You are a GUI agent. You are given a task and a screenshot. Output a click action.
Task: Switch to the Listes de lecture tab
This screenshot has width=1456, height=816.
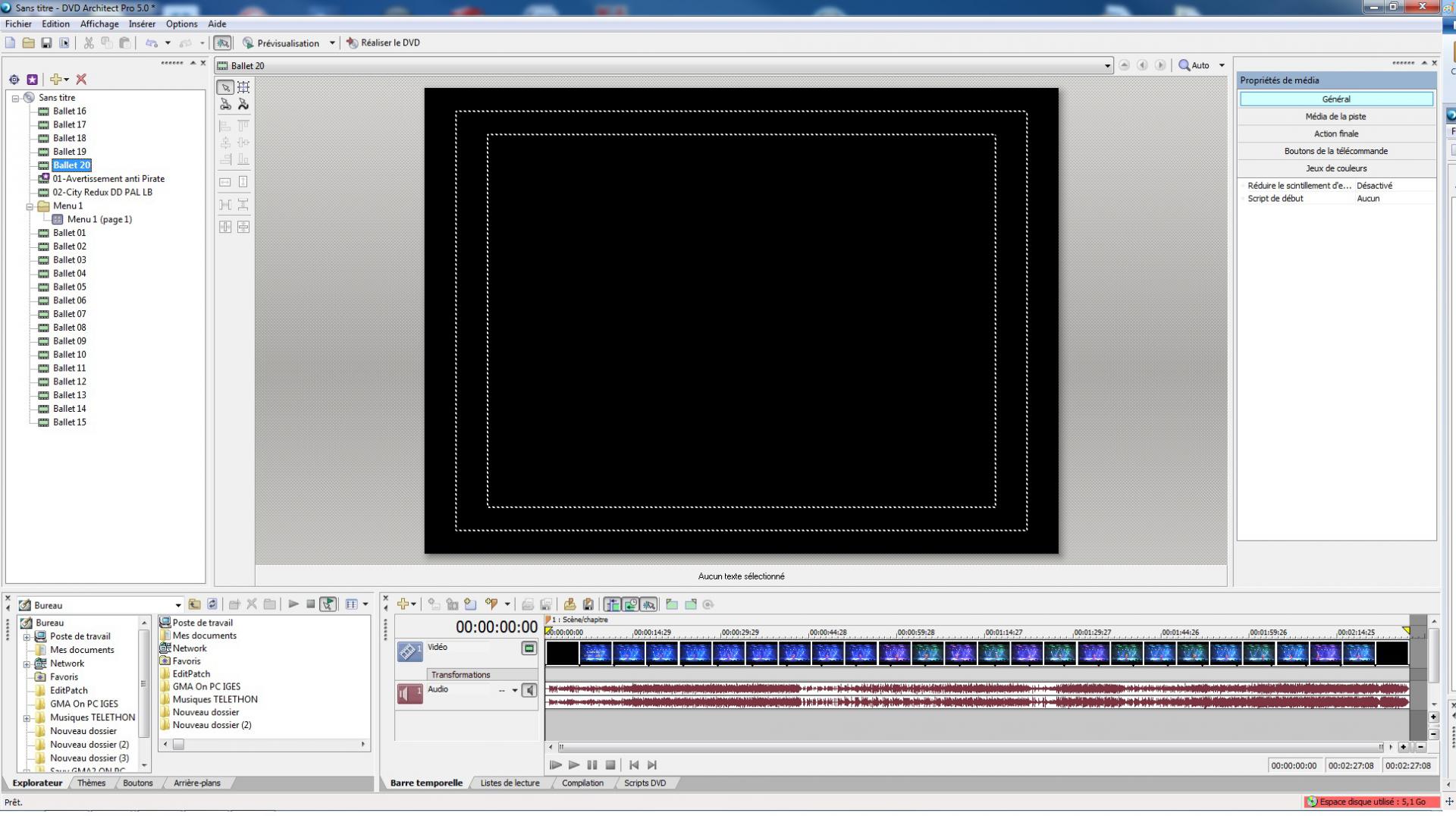pos(510,783)
